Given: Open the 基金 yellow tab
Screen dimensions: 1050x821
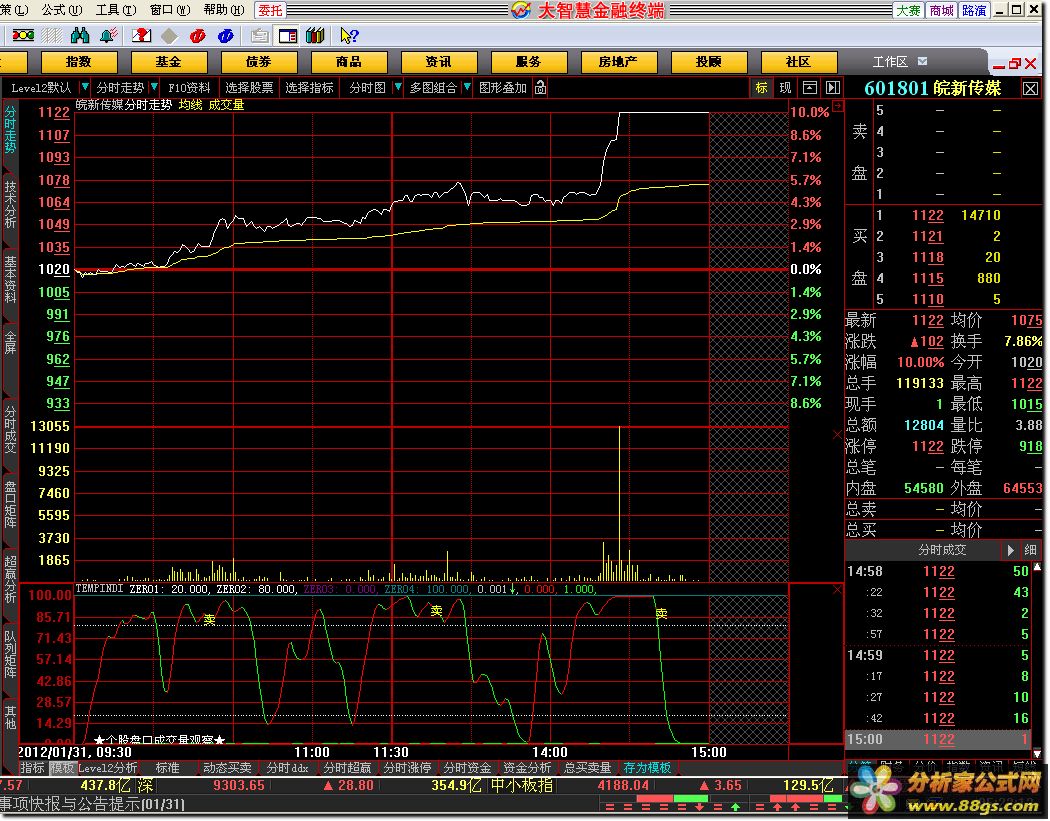Looking at the screenshot, I should 169,62.
